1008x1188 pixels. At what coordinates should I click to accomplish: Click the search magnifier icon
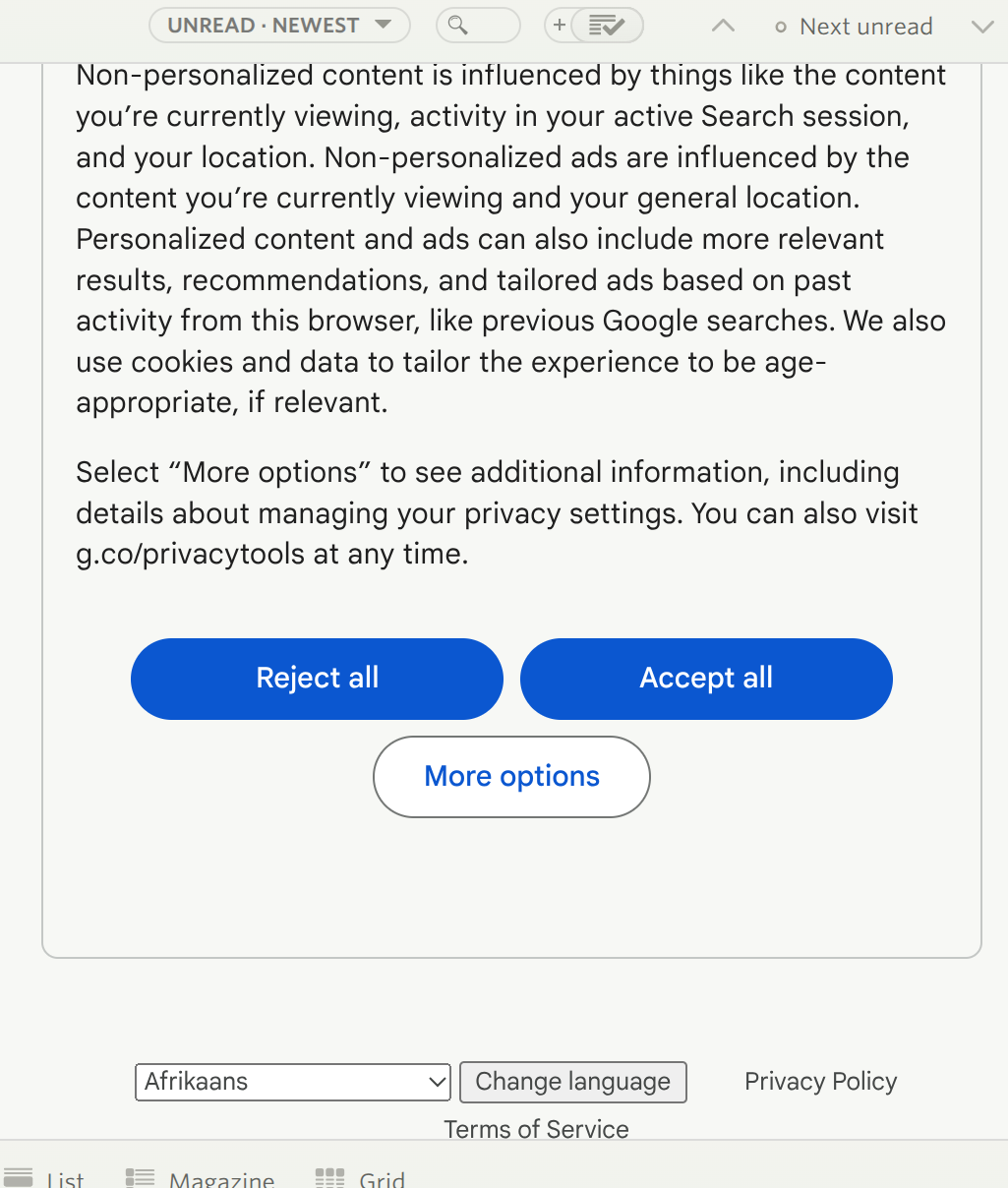[x=457, y=26]
